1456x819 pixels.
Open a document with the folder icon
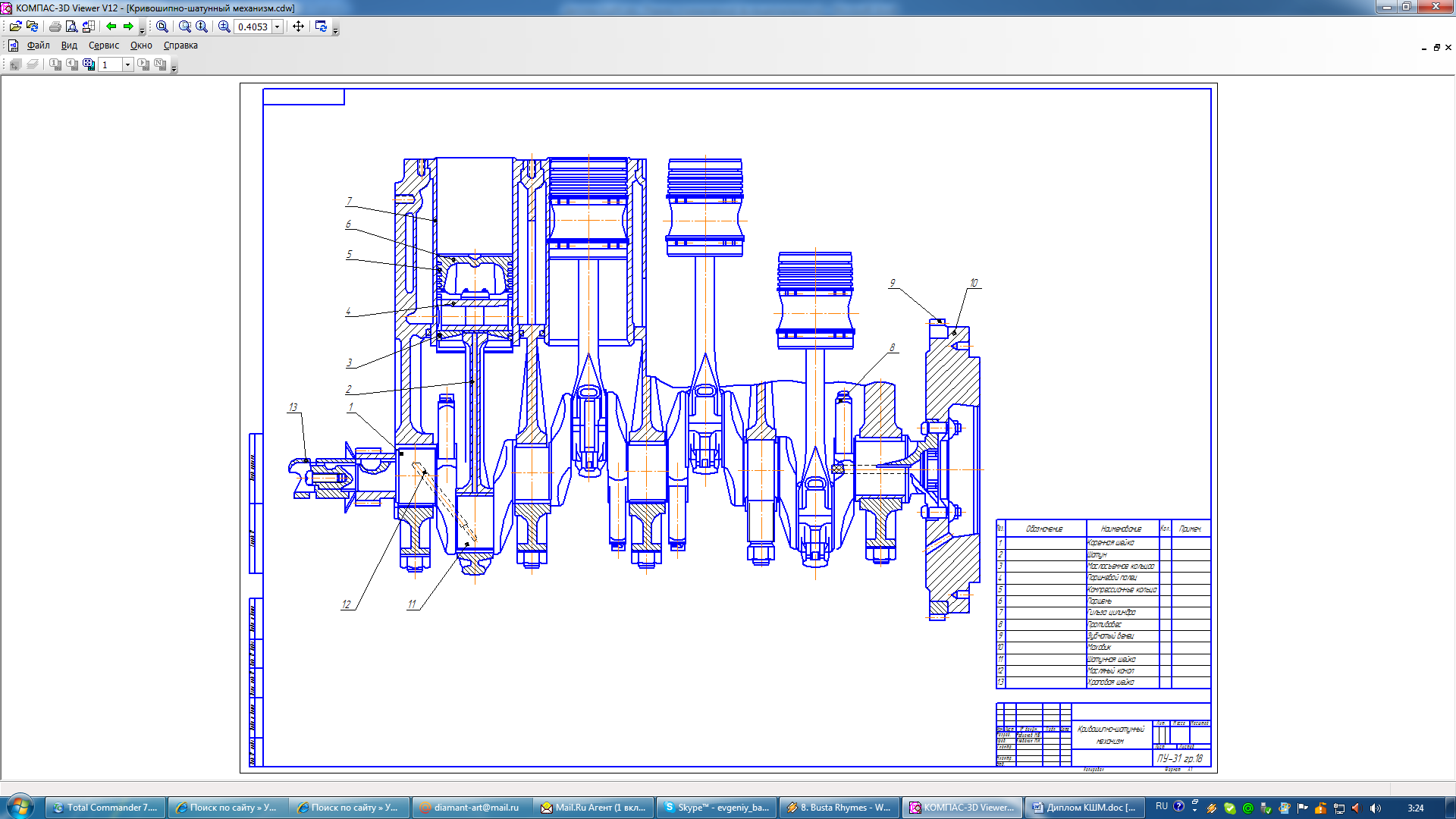coord(15,27)
